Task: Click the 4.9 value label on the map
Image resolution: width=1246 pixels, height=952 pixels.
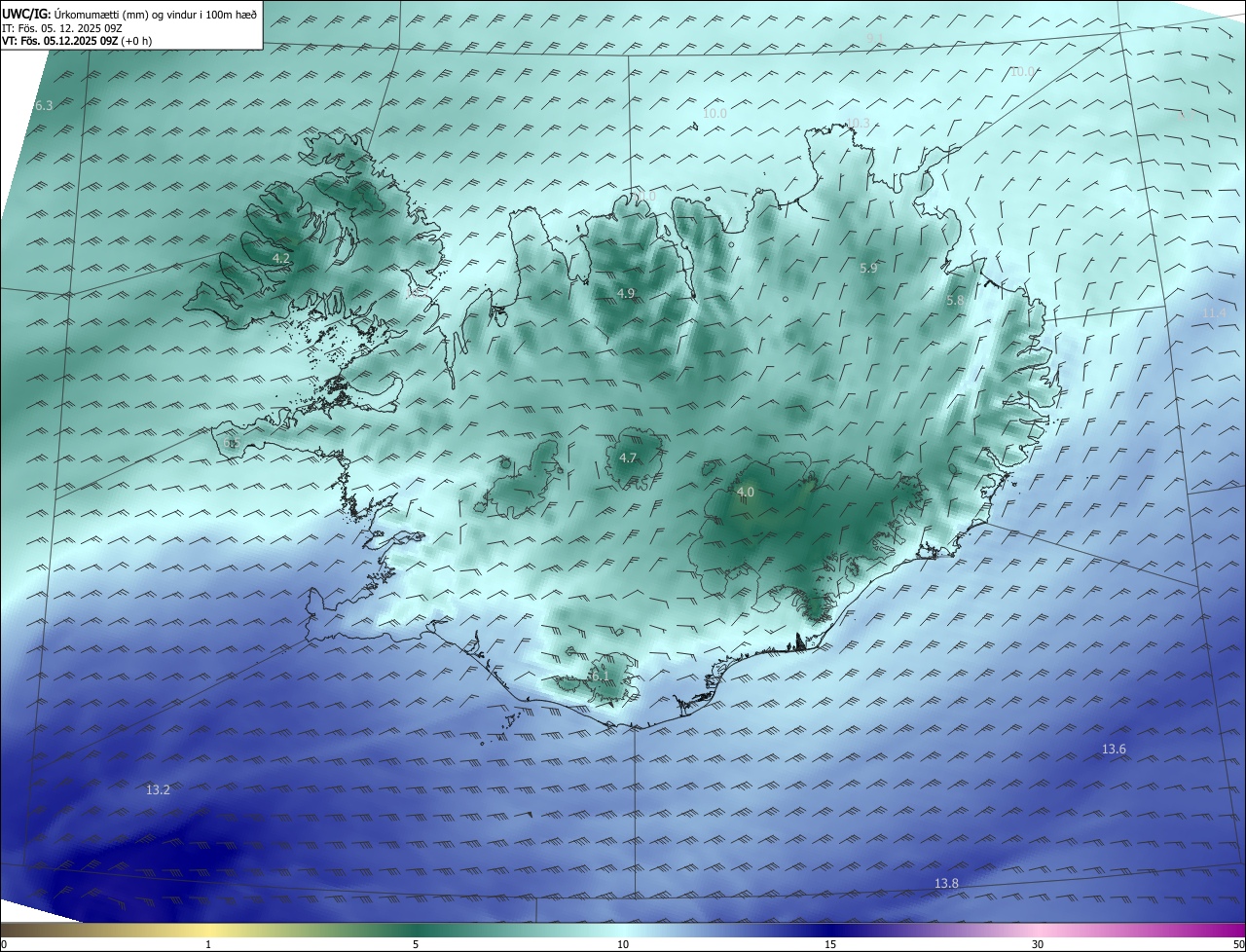Action: click(626, 293)
